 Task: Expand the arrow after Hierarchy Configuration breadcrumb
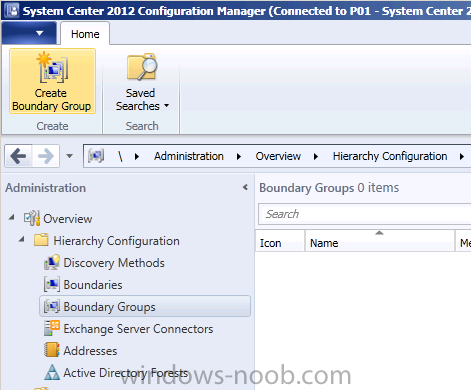click(x=462, y=156)
